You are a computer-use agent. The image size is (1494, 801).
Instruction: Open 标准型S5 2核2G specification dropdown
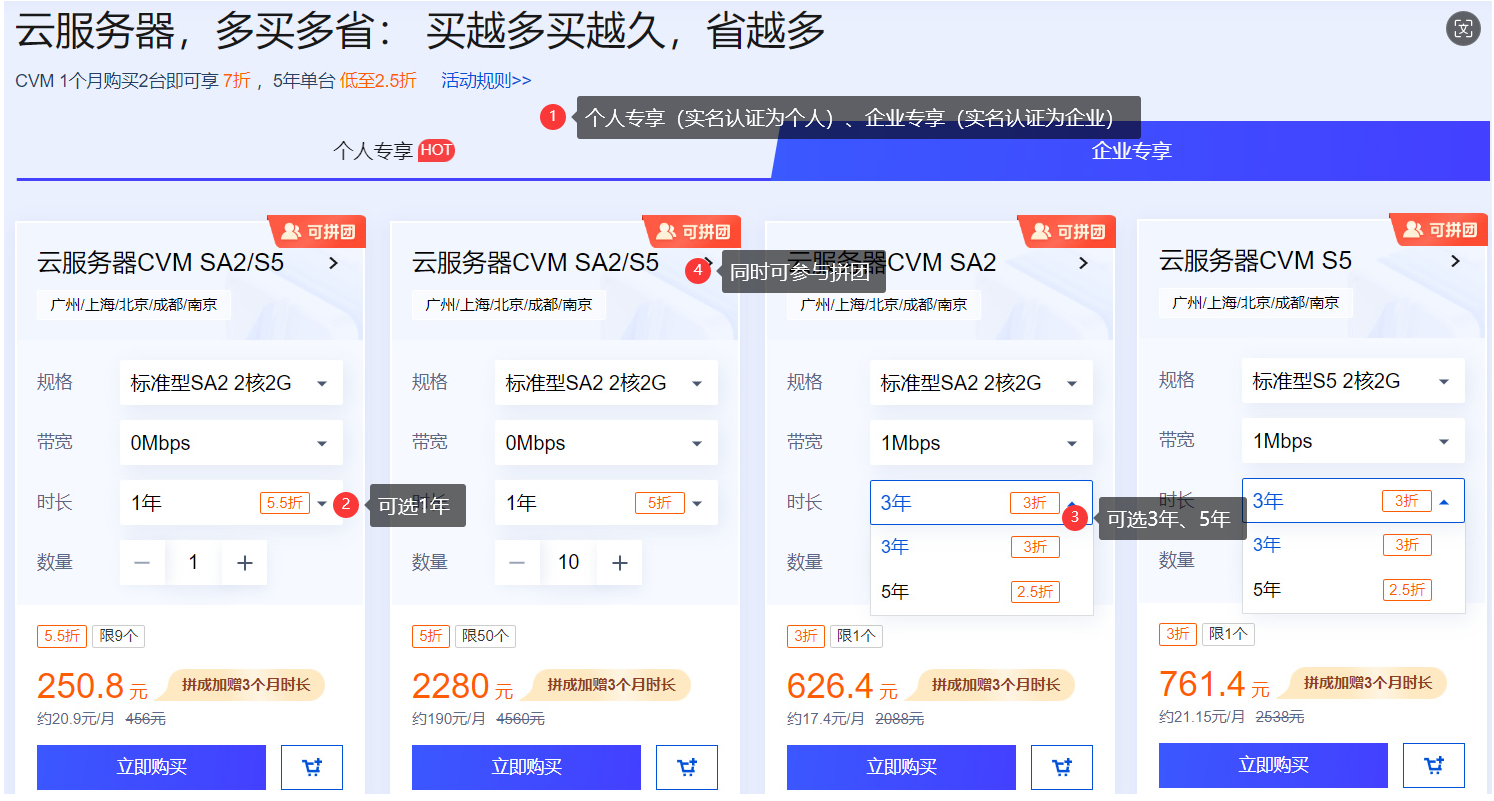pyautogui.click(x=1353, y=381)
